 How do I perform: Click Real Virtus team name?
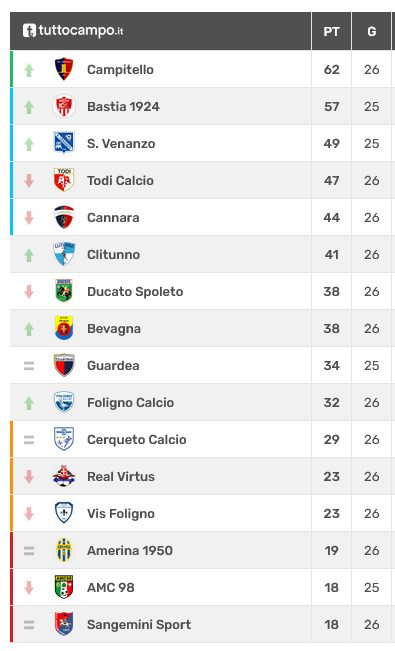pyautogui.click(x=121, y=476)
